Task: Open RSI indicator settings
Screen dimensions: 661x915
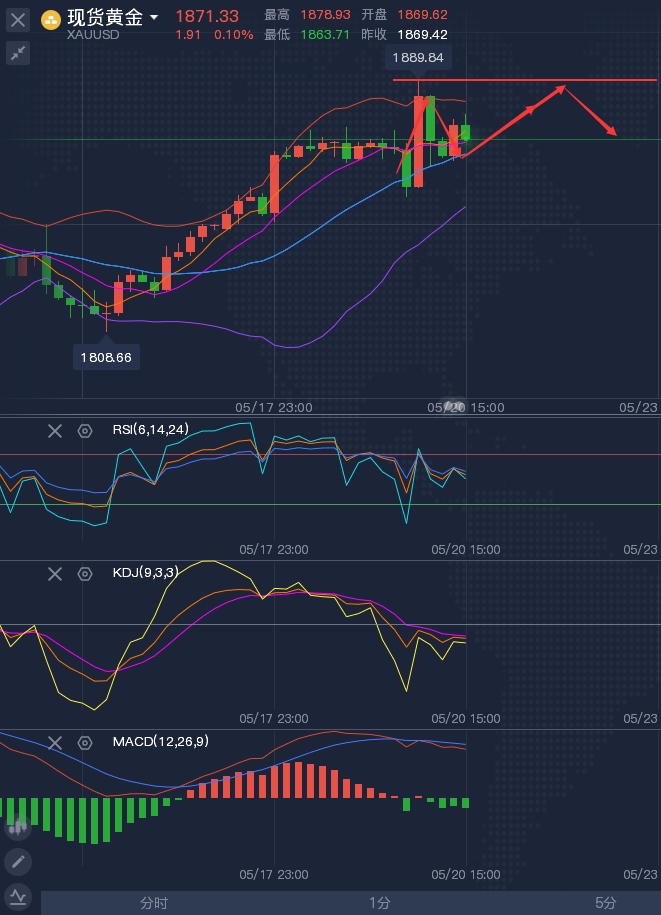Action: tap(85, 431)
